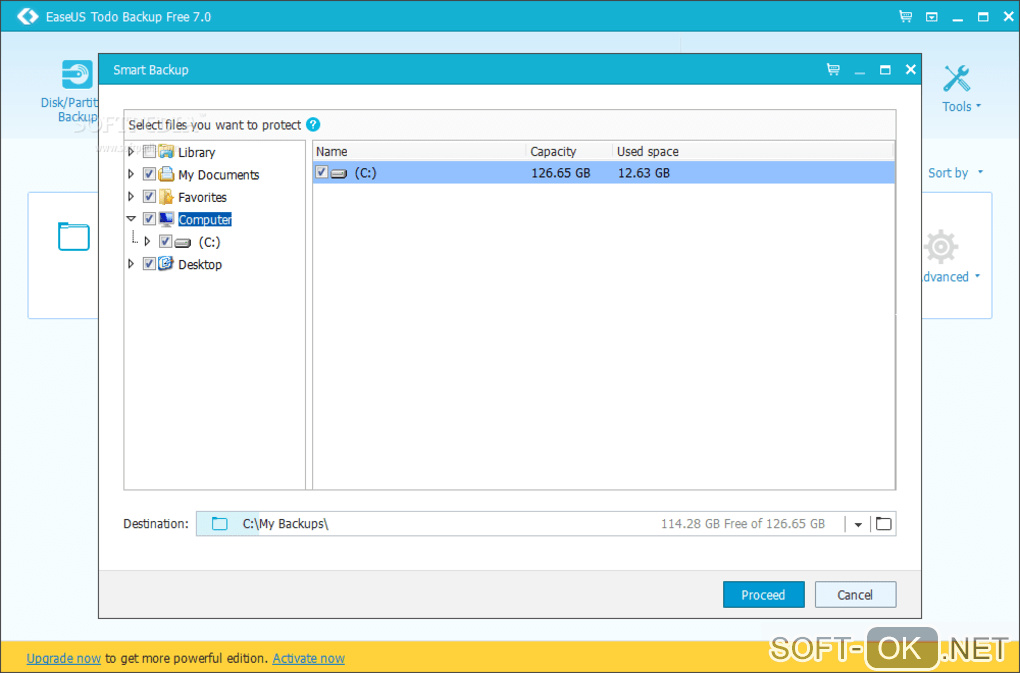The height and width of the screenshot is (673, 1020).
Task: Sort by Used space column header
Action: click(x=753, y=152)
